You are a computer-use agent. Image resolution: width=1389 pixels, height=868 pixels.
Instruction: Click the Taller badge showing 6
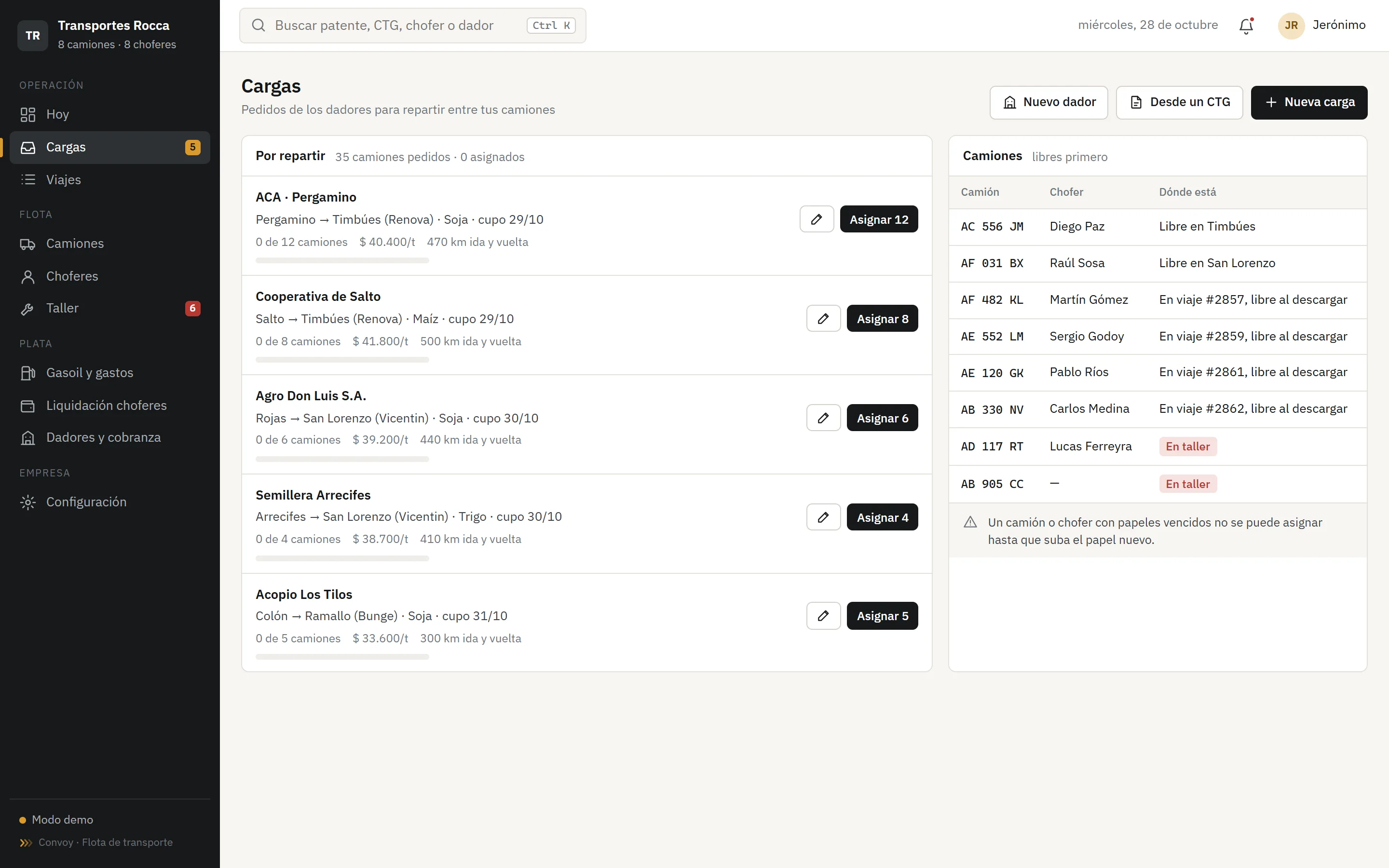tap(192, 308)
